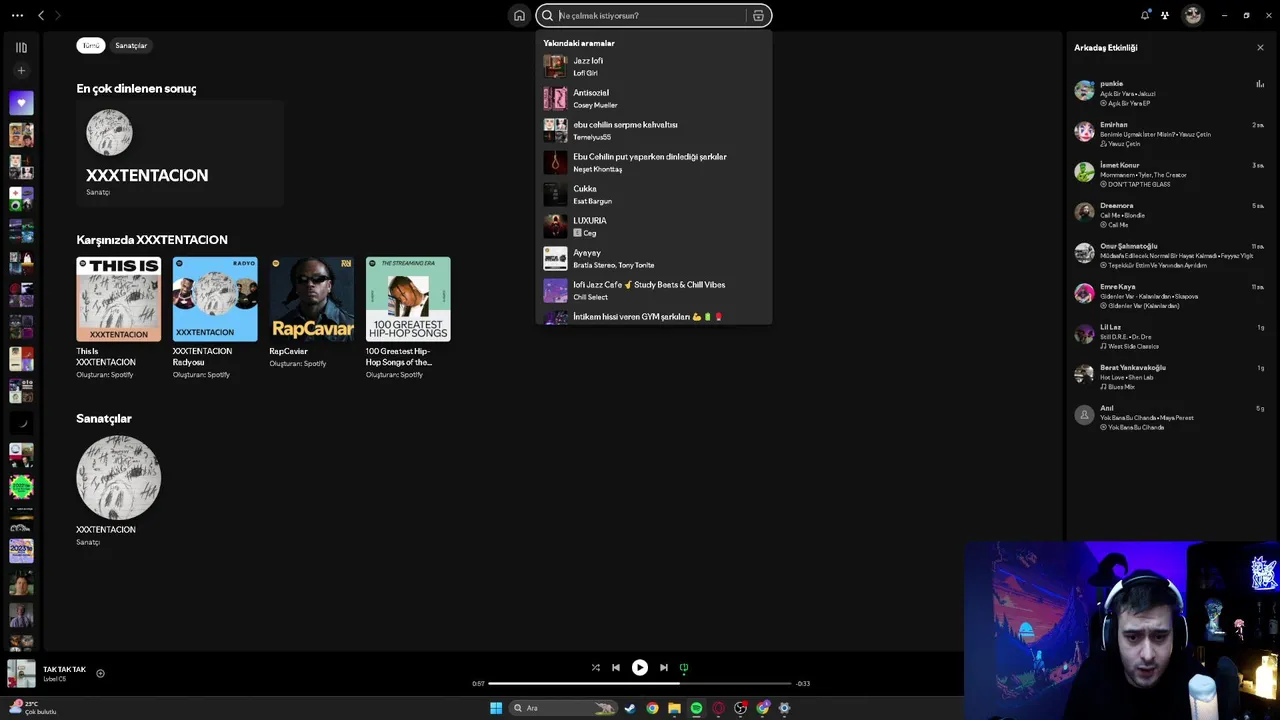Open XXXTENTACION Radyosu playlist
The image size is (1280, 720).
click(x=214, y=318)
